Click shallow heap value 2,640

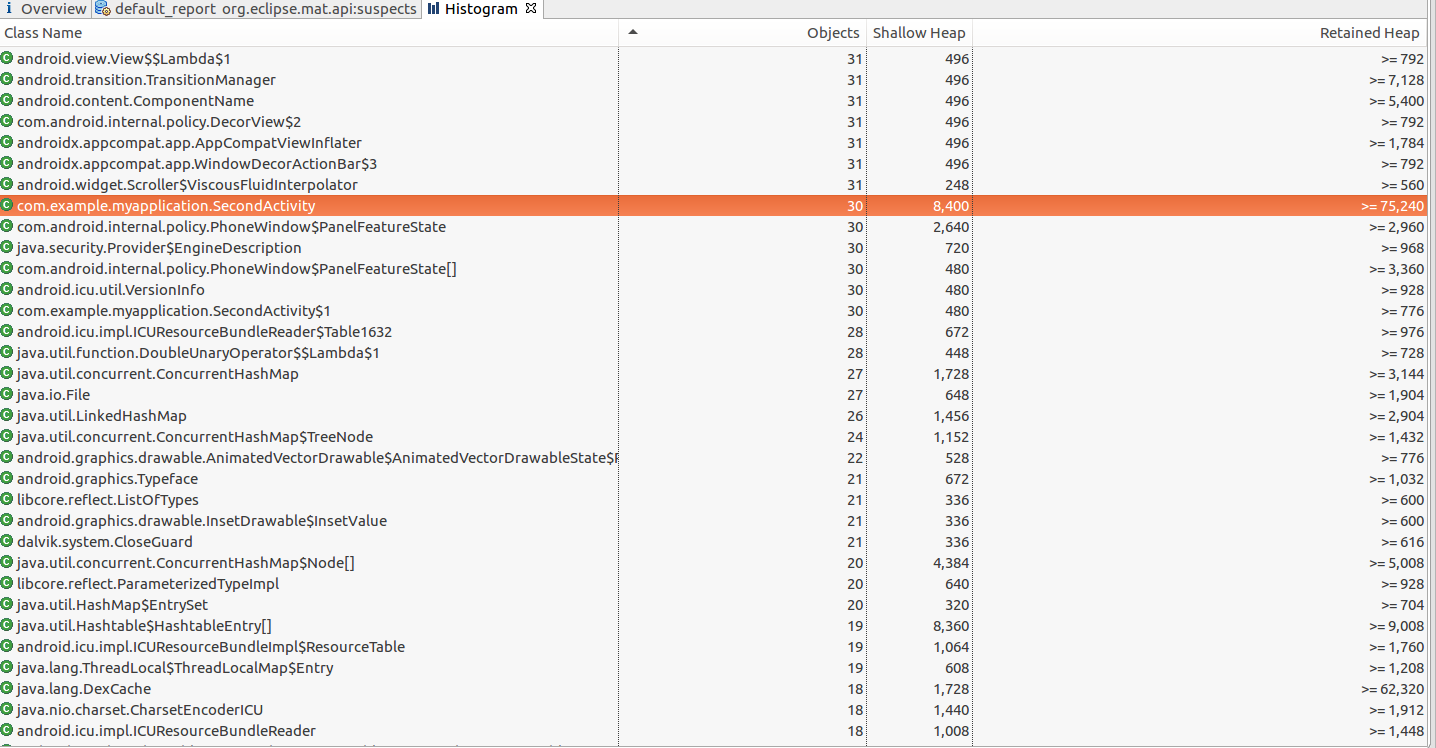click(950, 227)
